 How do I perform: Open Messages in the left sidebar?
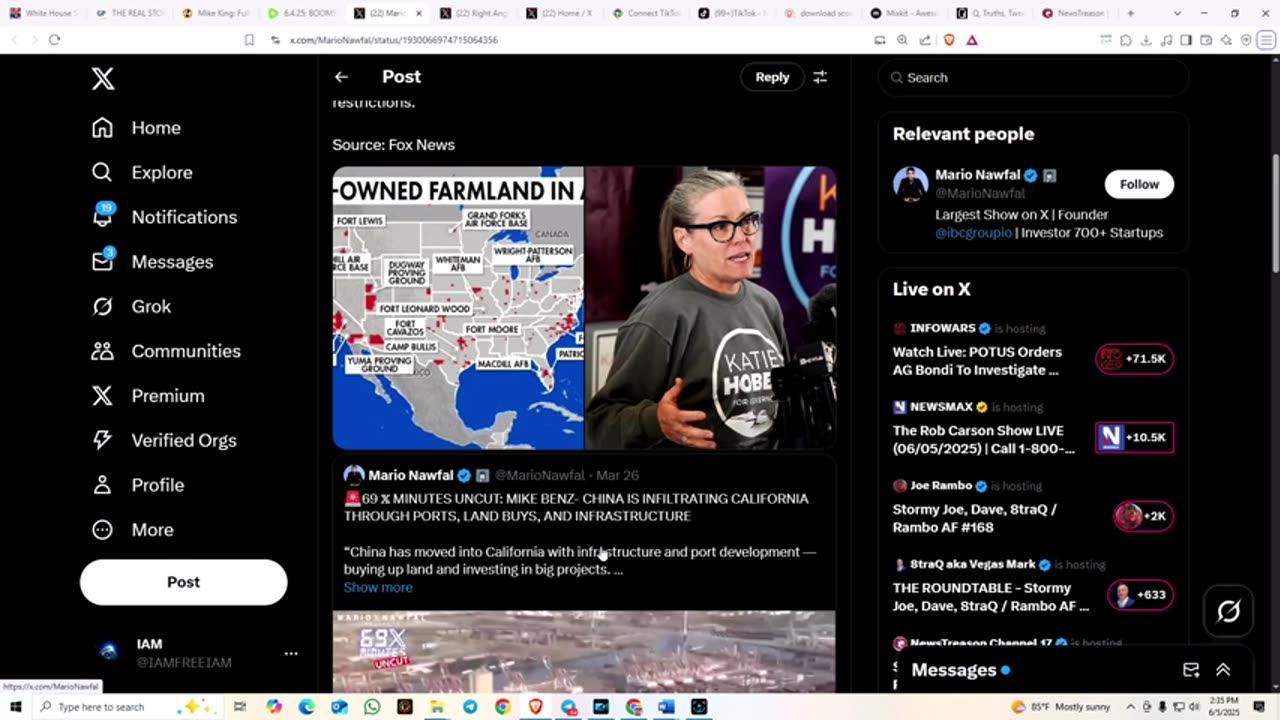153,262
